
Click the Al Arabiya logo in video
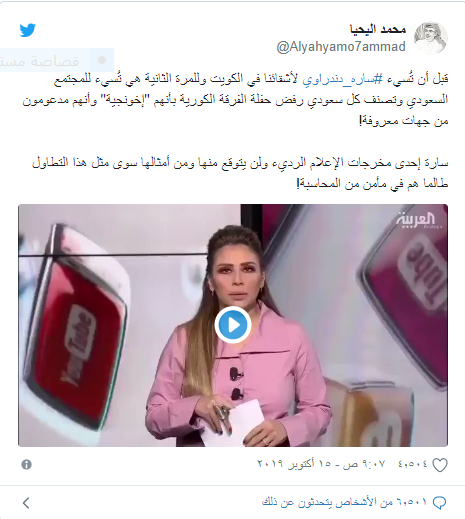(x=417, y=220)
